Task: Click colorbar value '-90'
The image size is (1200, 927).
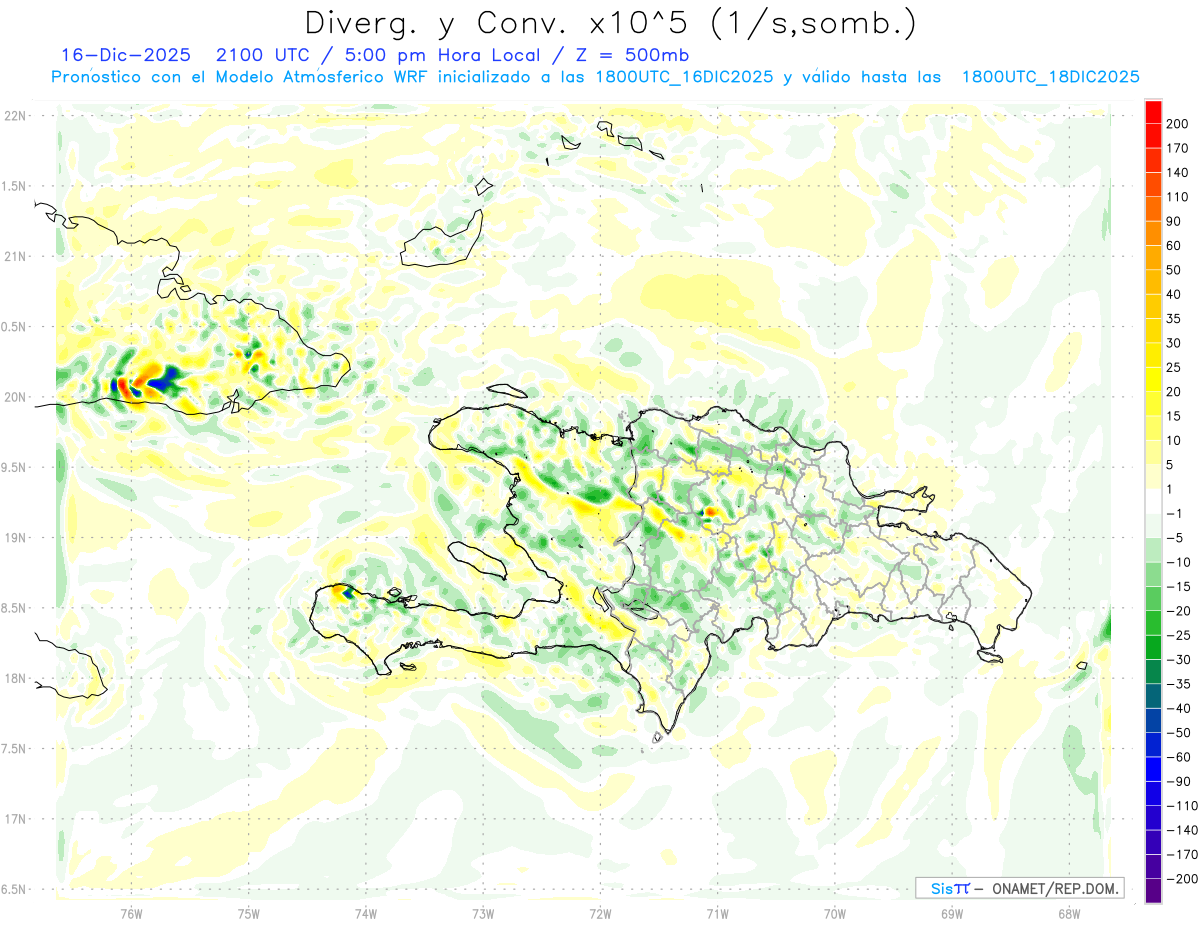Action: [1179, 781]
